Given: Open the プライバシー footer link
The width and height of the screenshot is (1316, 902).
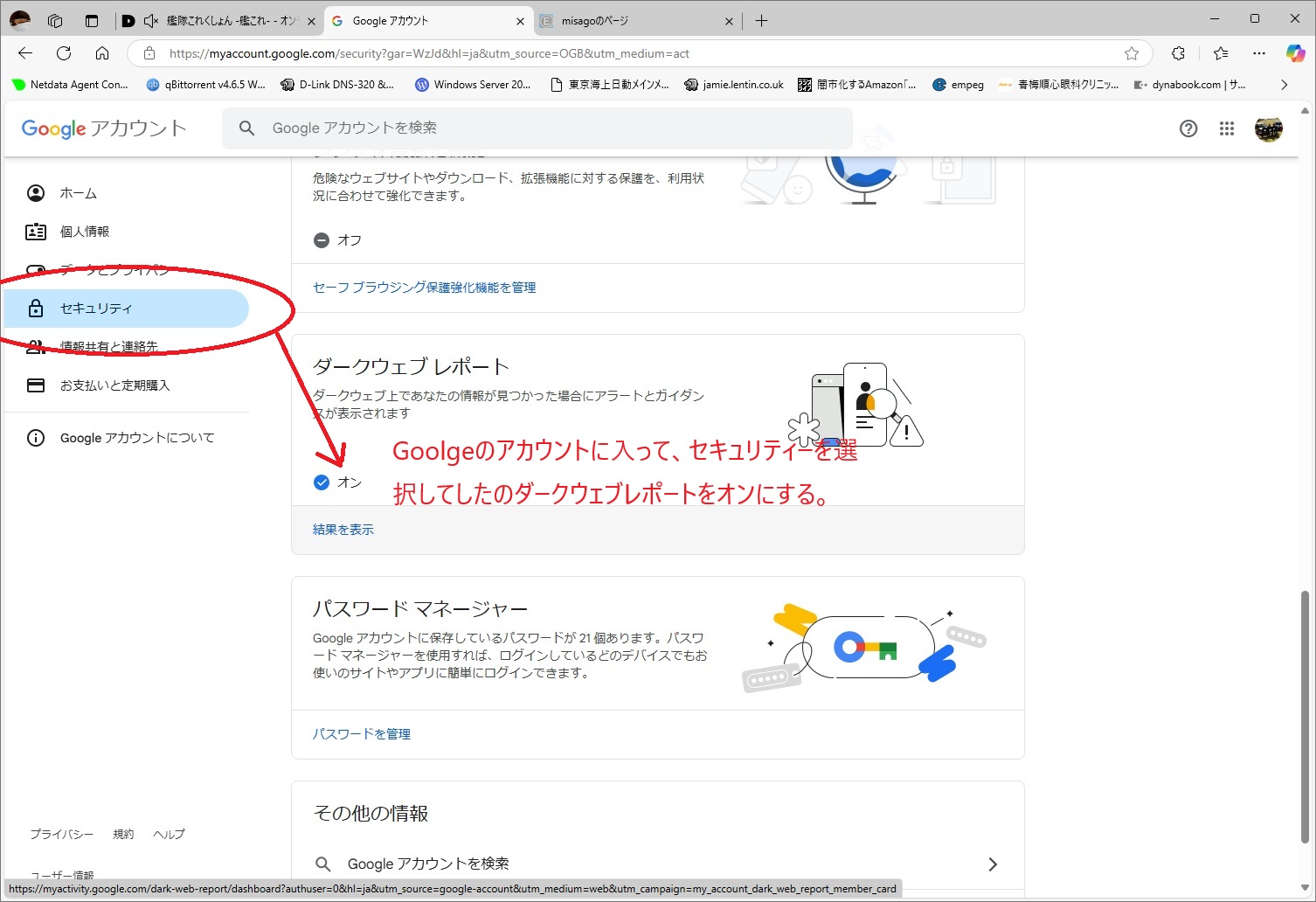Looking at the screenshot, I should point(61,834).
